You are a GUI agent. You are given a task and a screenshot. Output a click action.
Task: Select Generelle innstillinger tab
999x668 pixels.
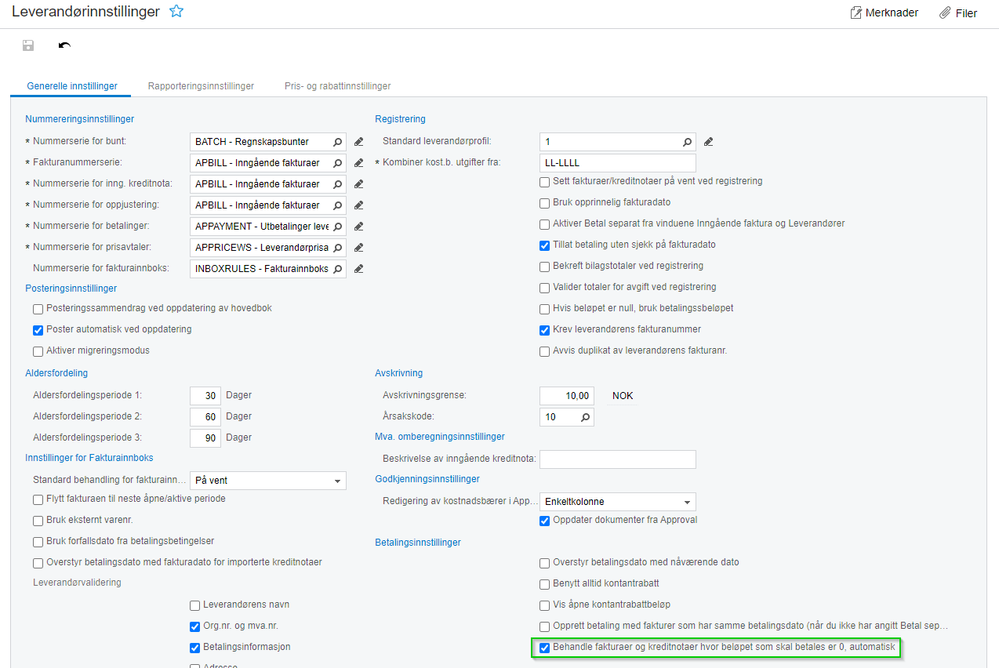point(72,86)
